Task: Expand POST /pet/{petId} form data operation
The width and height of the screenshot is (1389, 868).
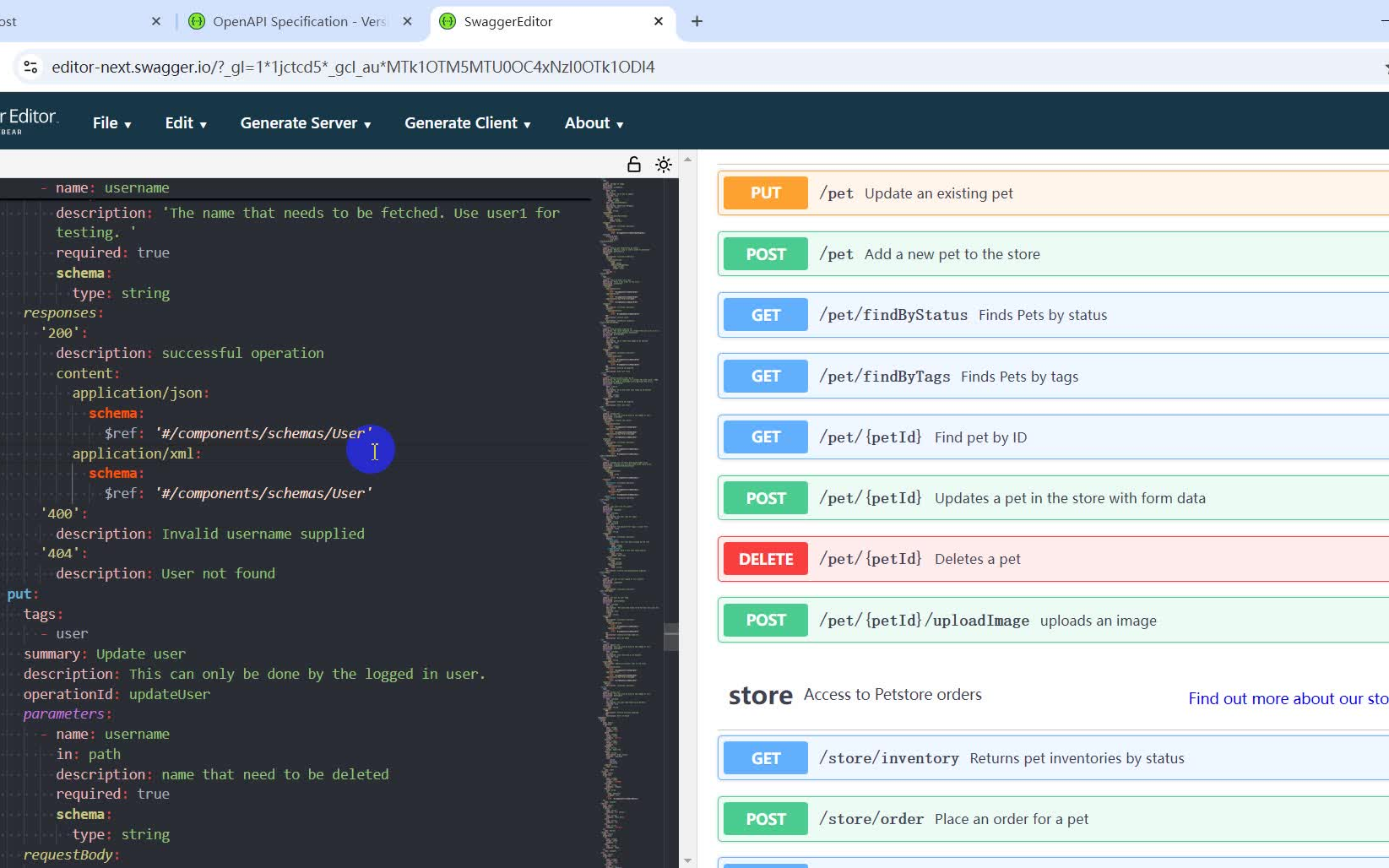Action: tap(1053, 498)
